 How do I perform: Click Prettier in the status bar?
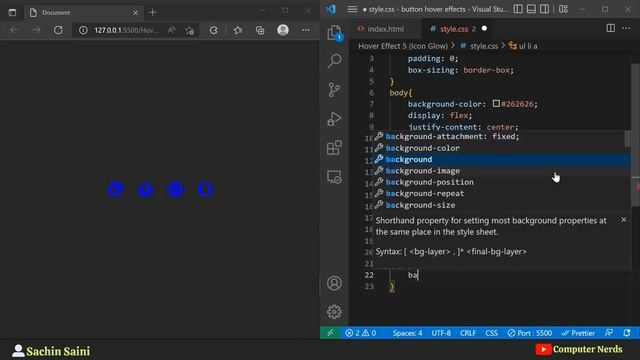coord(578,333)
